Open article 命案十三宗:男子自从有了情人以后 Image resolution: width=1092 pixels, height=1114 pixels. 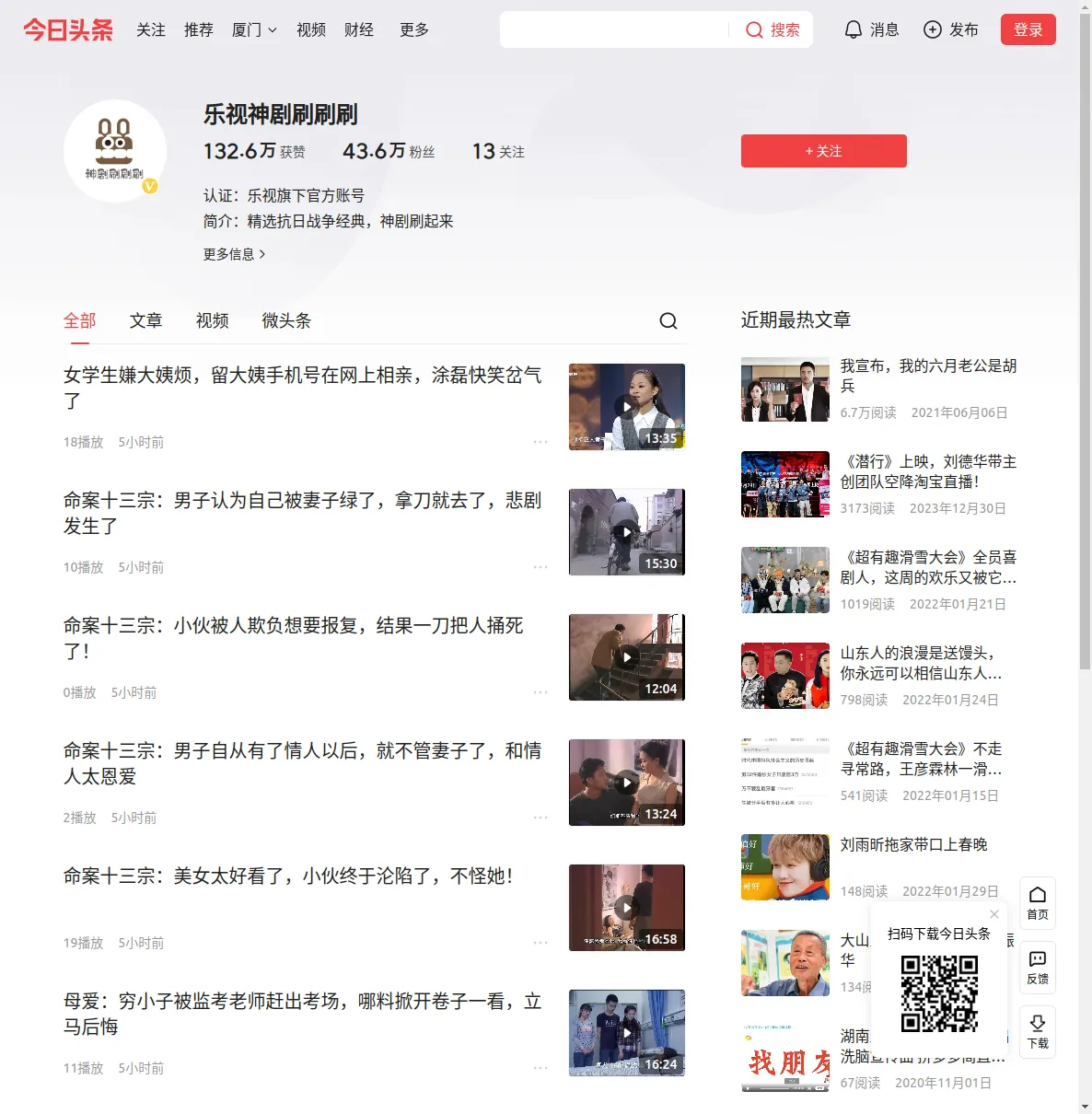pyautogui.click(x=303, y=763)
